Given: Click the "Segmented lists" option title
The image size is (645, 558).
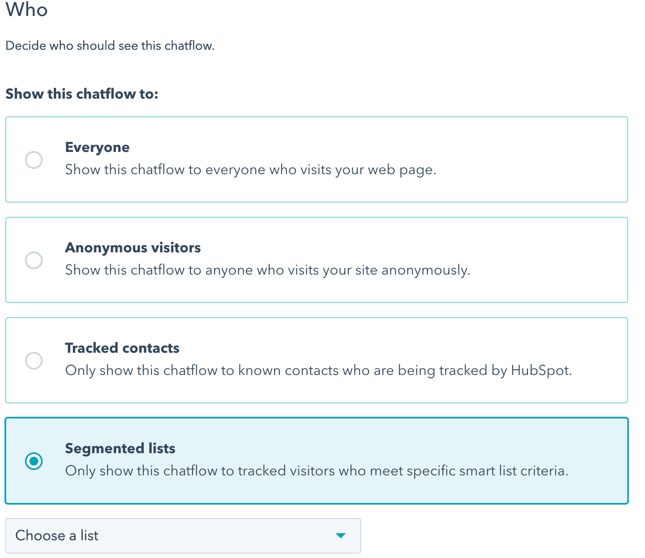Looking at the screenshot, I should 120,448.
